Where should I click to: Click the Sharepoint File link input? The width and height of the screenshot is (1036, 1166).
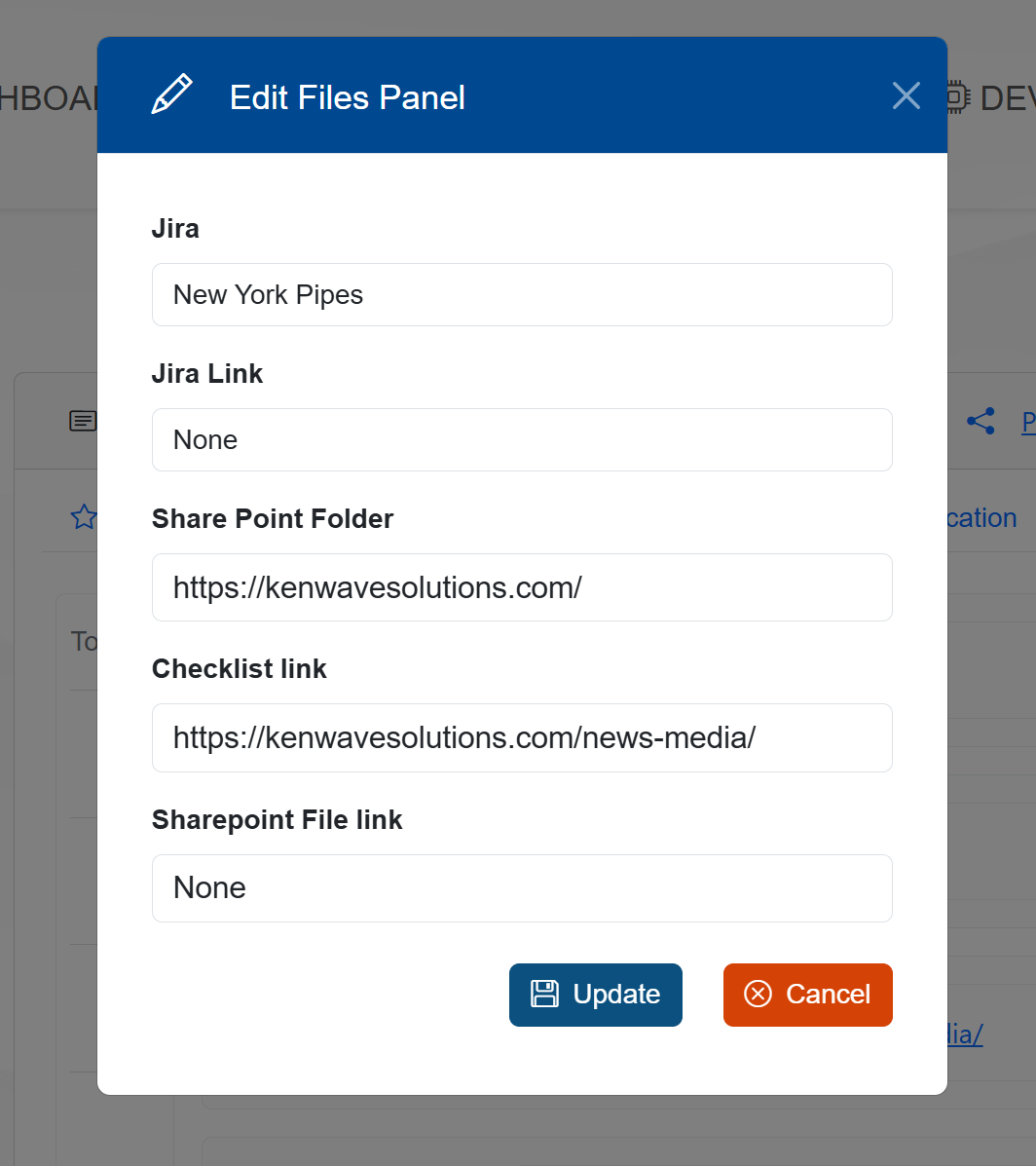click(x=522, y=887)
